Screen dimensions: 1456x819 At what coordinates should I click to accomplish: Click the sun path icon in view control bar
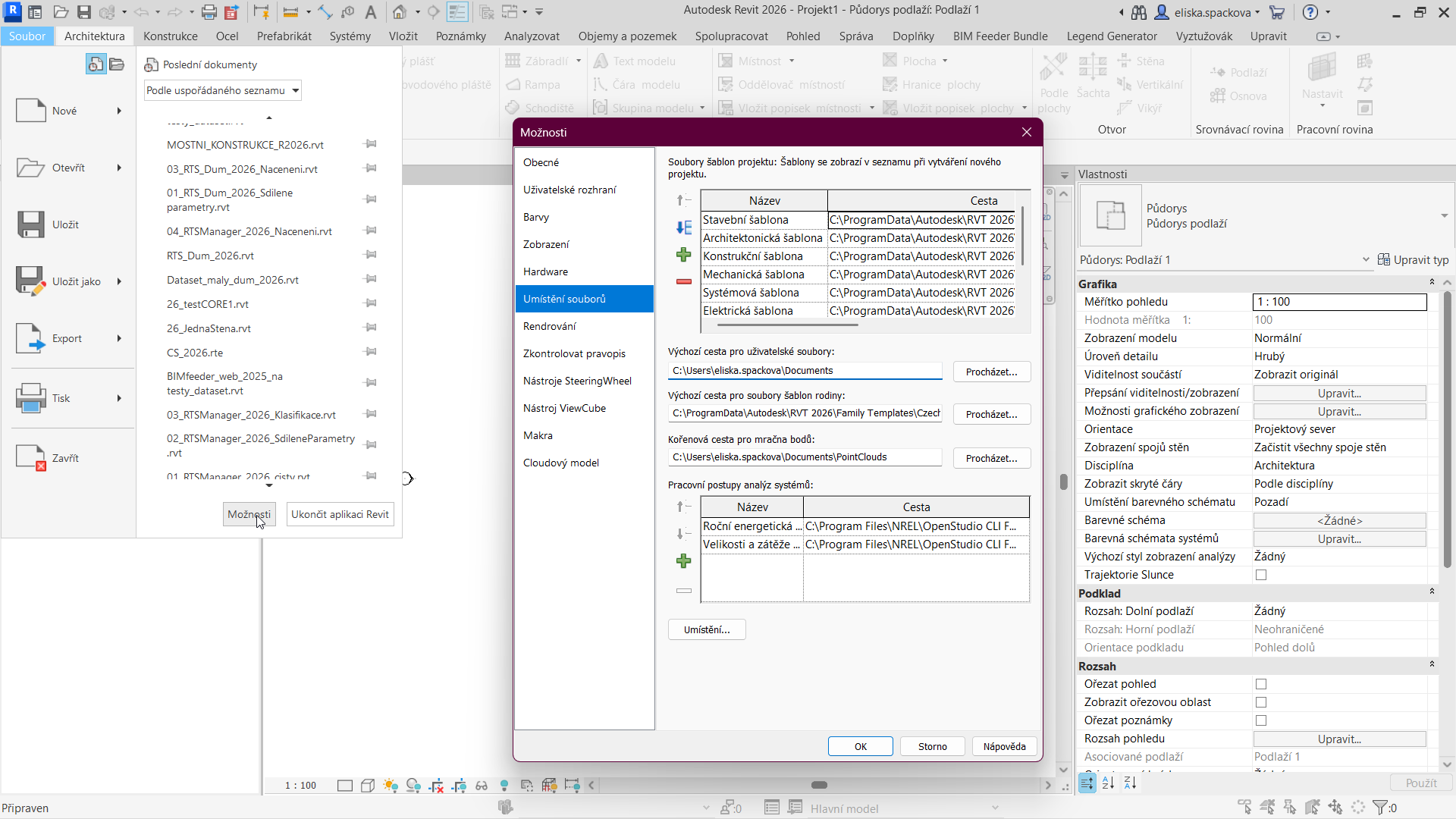click(x=391, y=786)
